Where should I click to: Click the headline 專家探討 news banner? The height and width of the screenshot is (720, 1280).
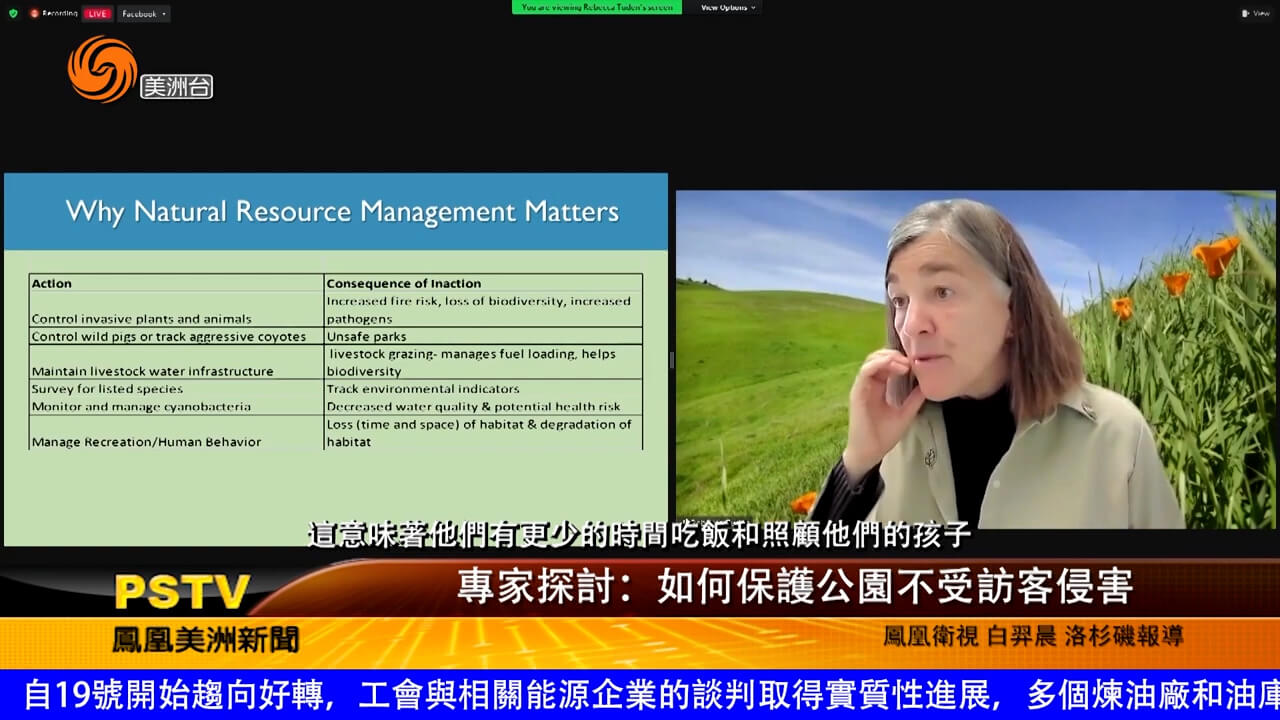[x=794, y=587]
